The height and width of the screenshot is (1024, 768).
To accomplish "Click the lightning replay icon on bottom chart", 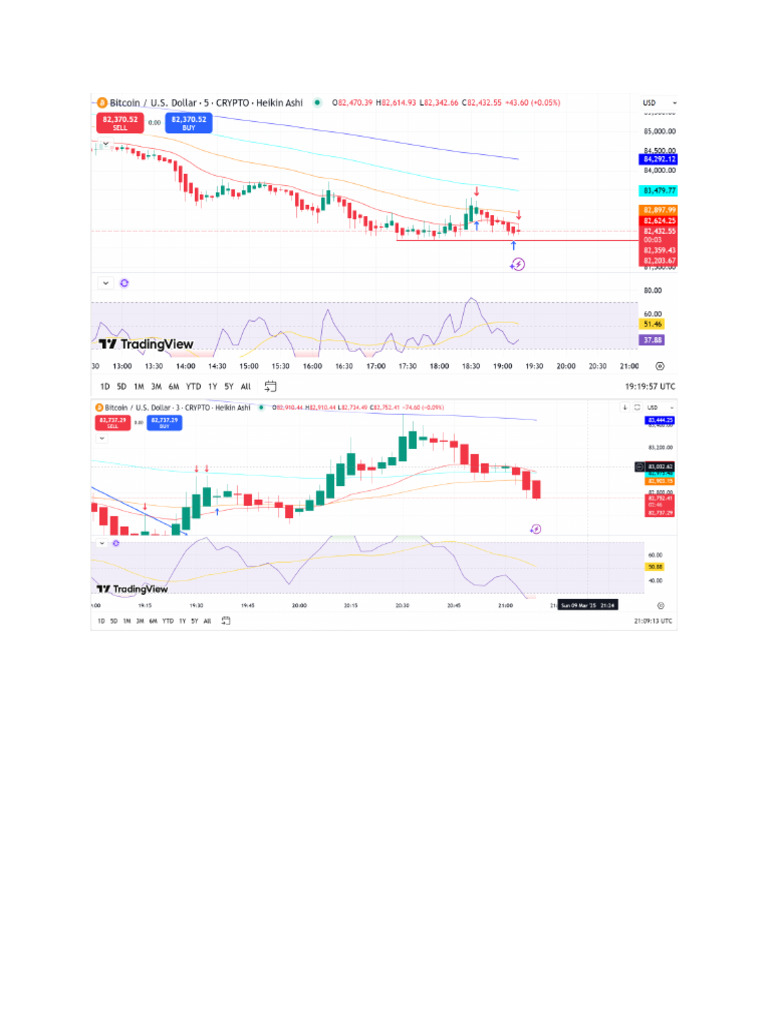I will (536, 528).
